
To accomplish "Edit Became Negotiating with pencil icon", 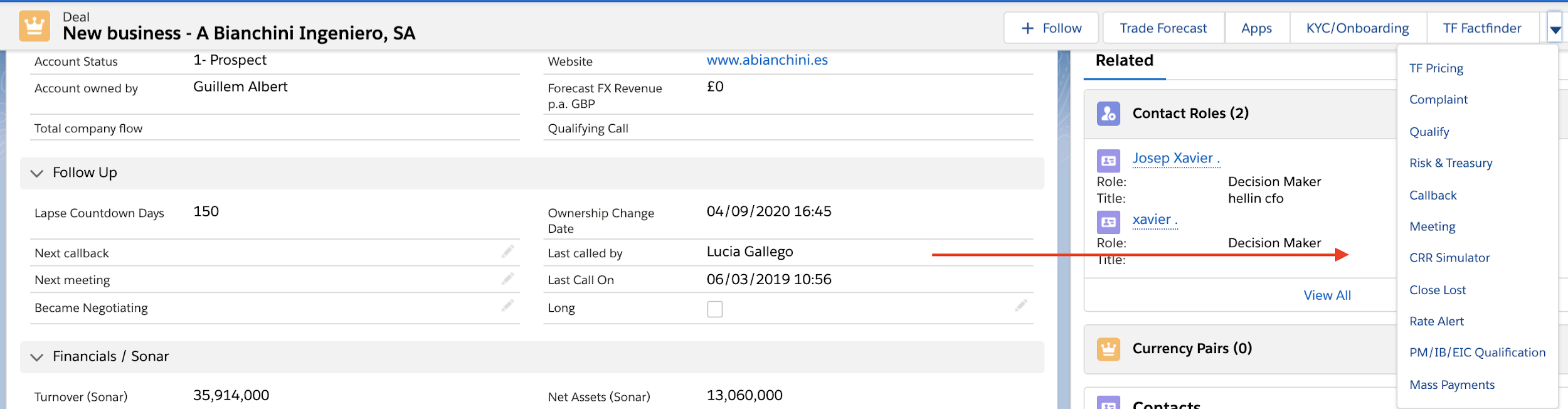I will coord(507,305).
